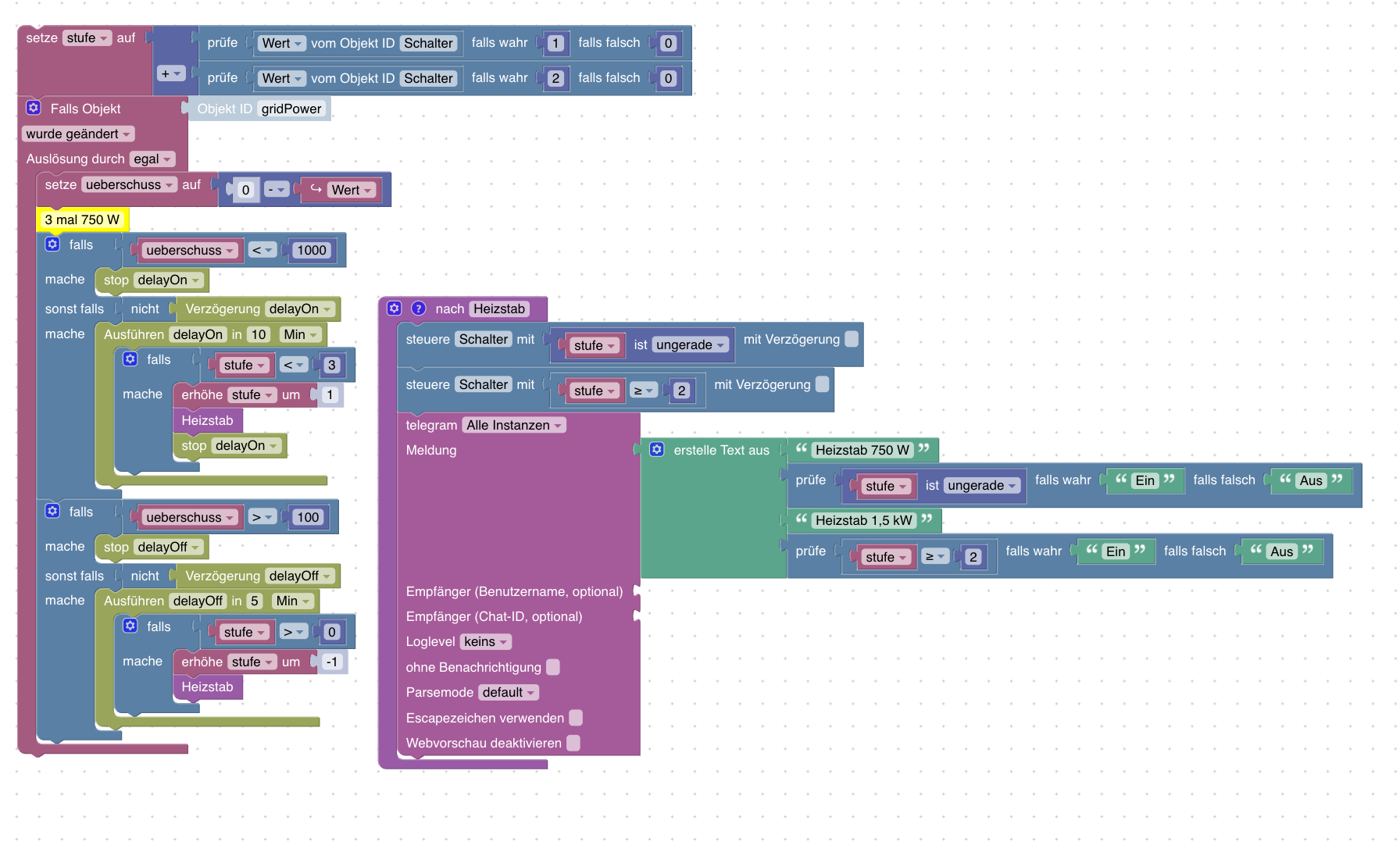Open gear on nach Heizstab function block
Viewport: 1400px width, 842px height.
(x=395, y=309)
